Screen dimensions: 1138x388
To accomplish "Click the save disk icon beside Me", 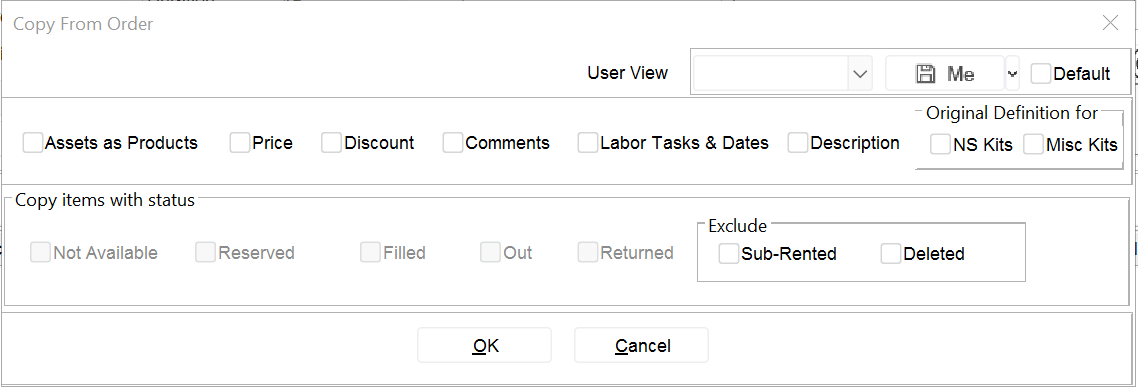I will point(925,73).
